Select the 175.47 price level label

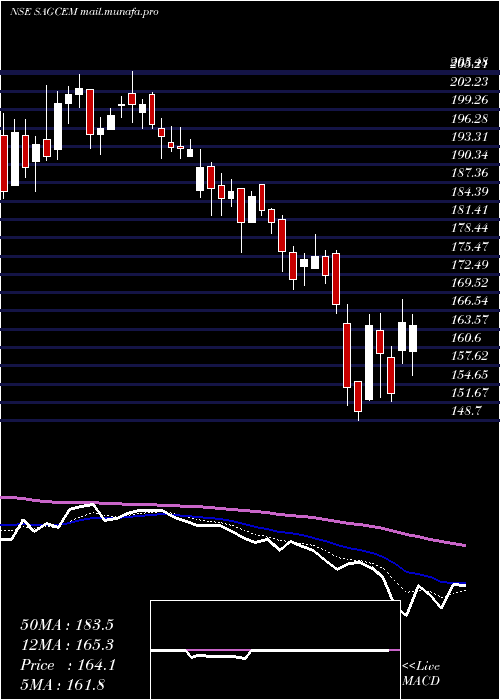pyautogui.click(x=469, y=247)
